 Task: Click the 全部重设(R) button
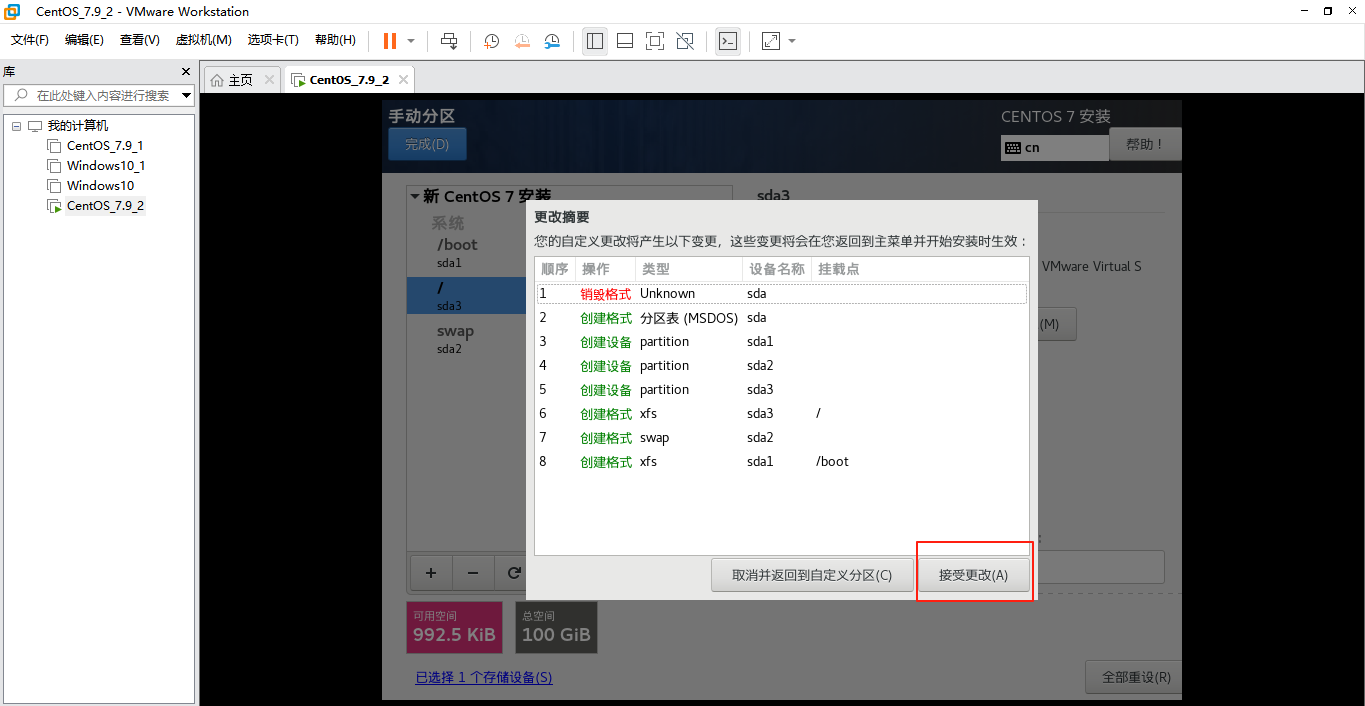1135,677
